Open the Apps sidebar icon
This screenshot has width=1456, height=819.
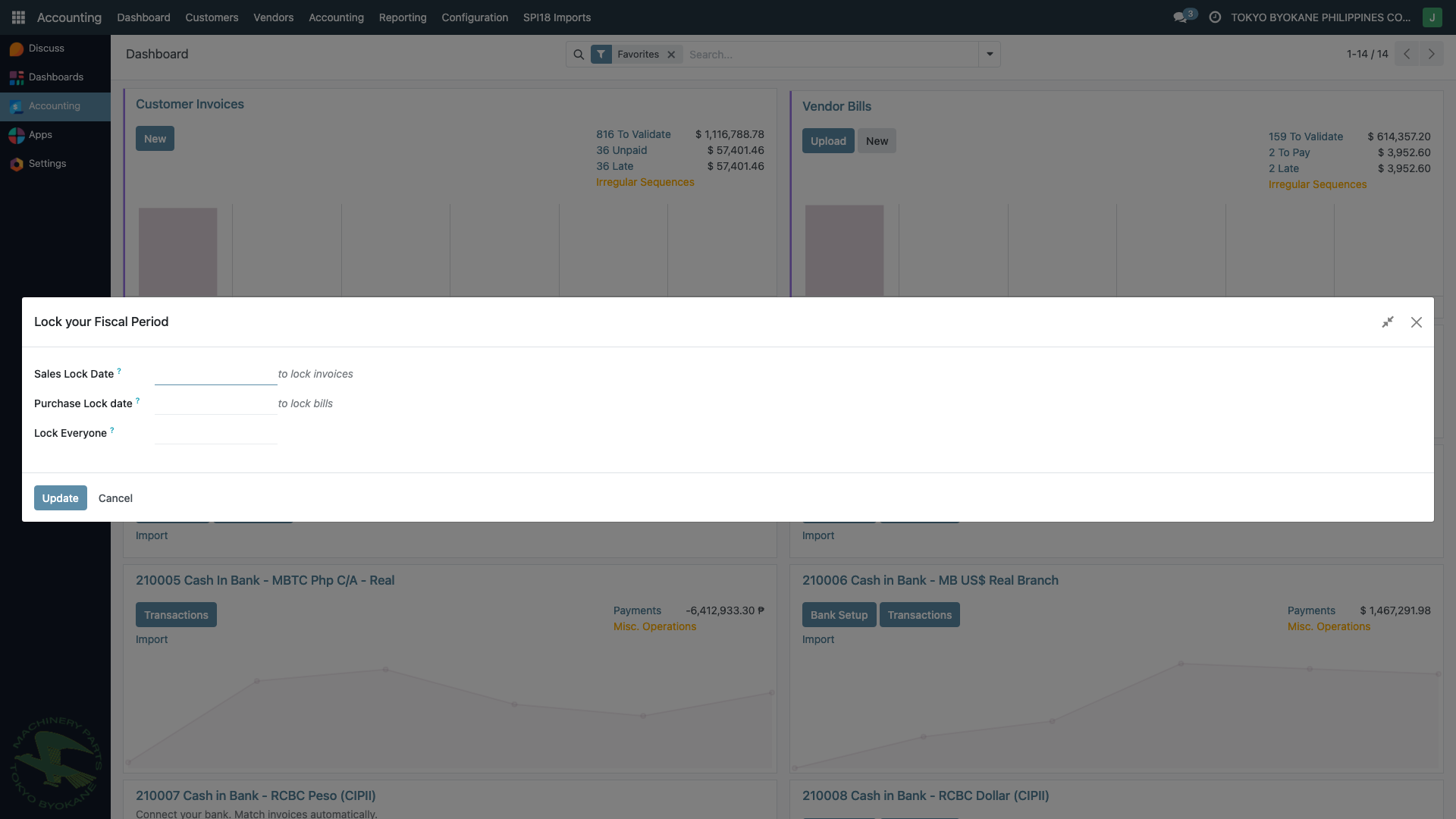(17, 135)
